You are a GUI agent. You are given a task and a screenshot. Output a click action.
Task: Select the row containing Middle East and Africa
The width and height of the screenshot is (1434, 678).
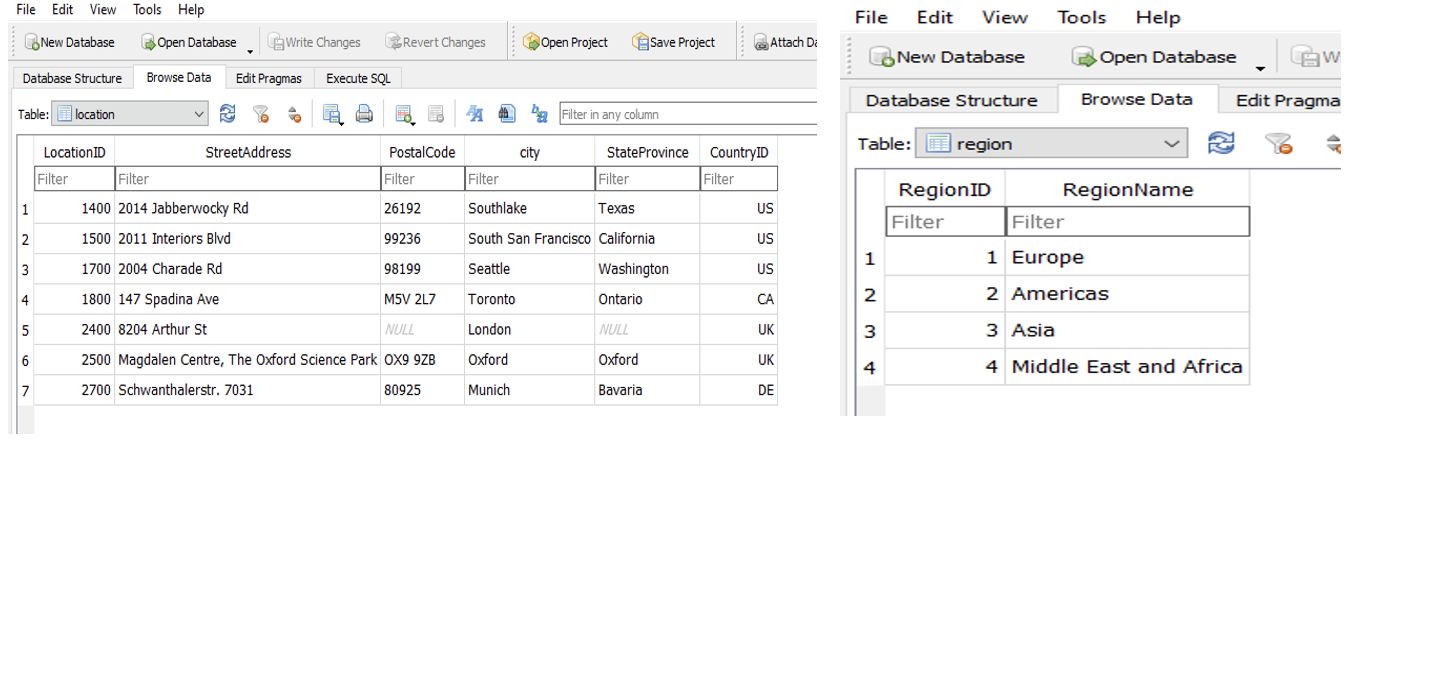coord(1126,366)
